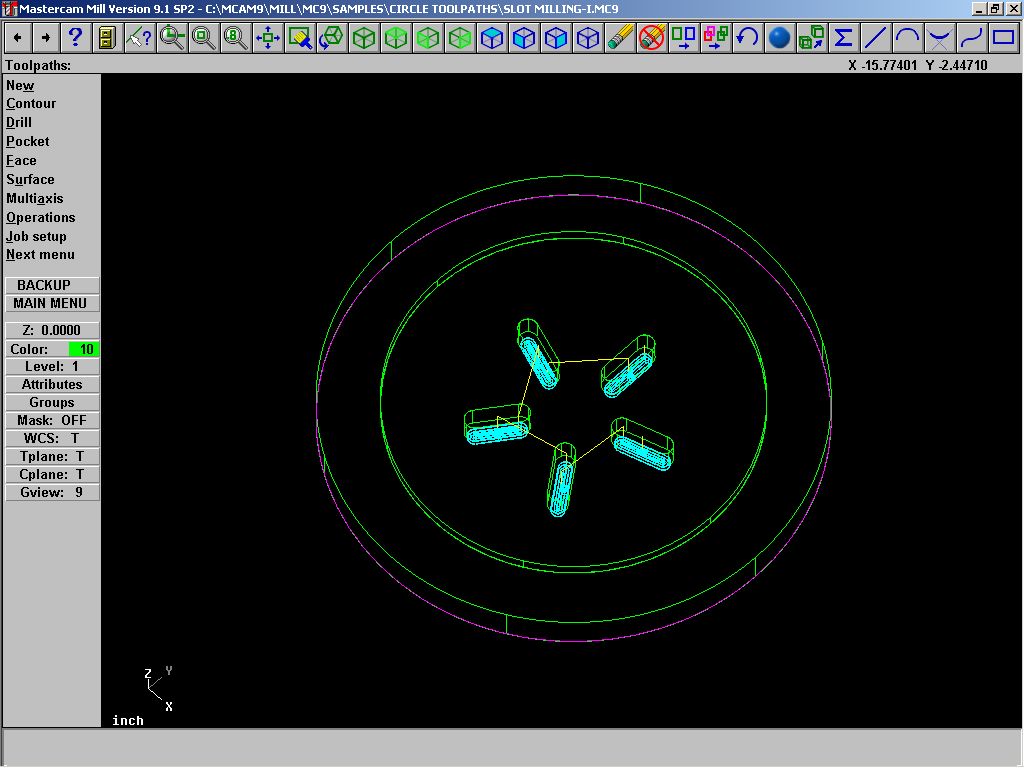1024x768 pixels.
Task: Click the WCS: T setting
Action: click(52, 439)
